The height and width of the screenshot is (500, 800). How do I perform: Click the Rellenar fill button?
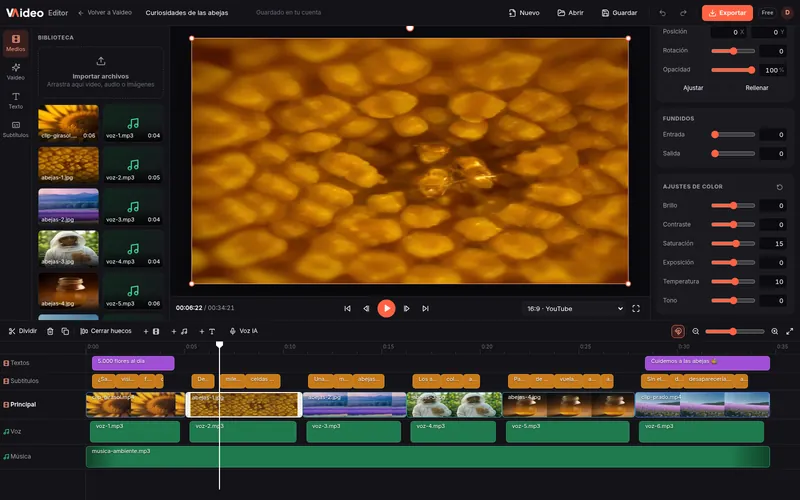pos(757,88)
